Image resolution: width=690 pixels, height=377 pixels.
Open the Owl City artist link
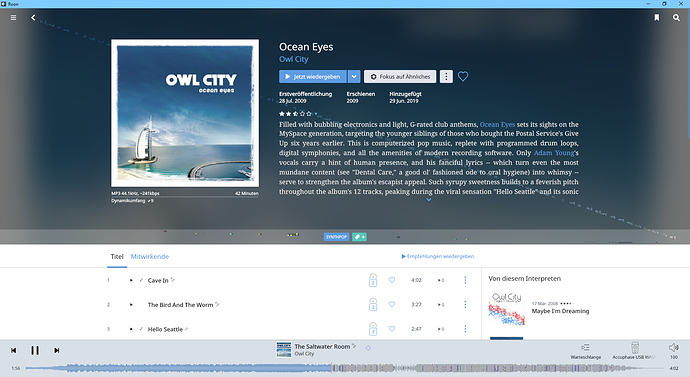[294, 59]
